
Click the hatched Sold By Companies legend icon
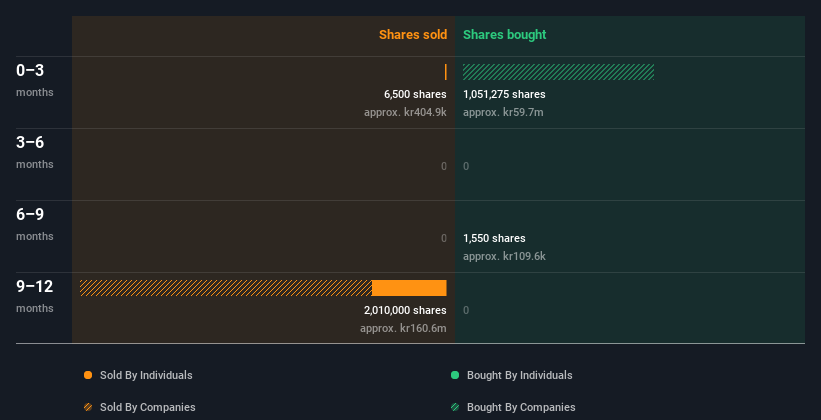click(88, 407)
